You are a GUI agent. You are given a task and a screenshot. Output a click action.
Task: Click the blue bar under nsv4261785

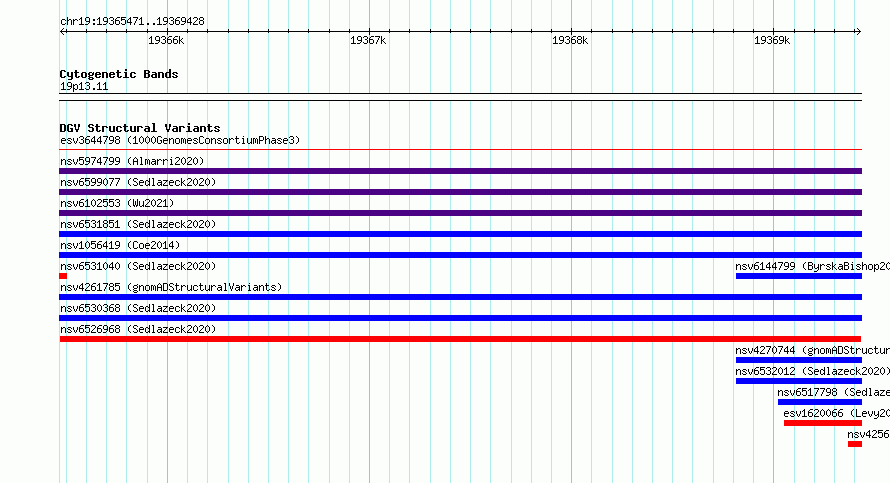click(x=460, y=297)
